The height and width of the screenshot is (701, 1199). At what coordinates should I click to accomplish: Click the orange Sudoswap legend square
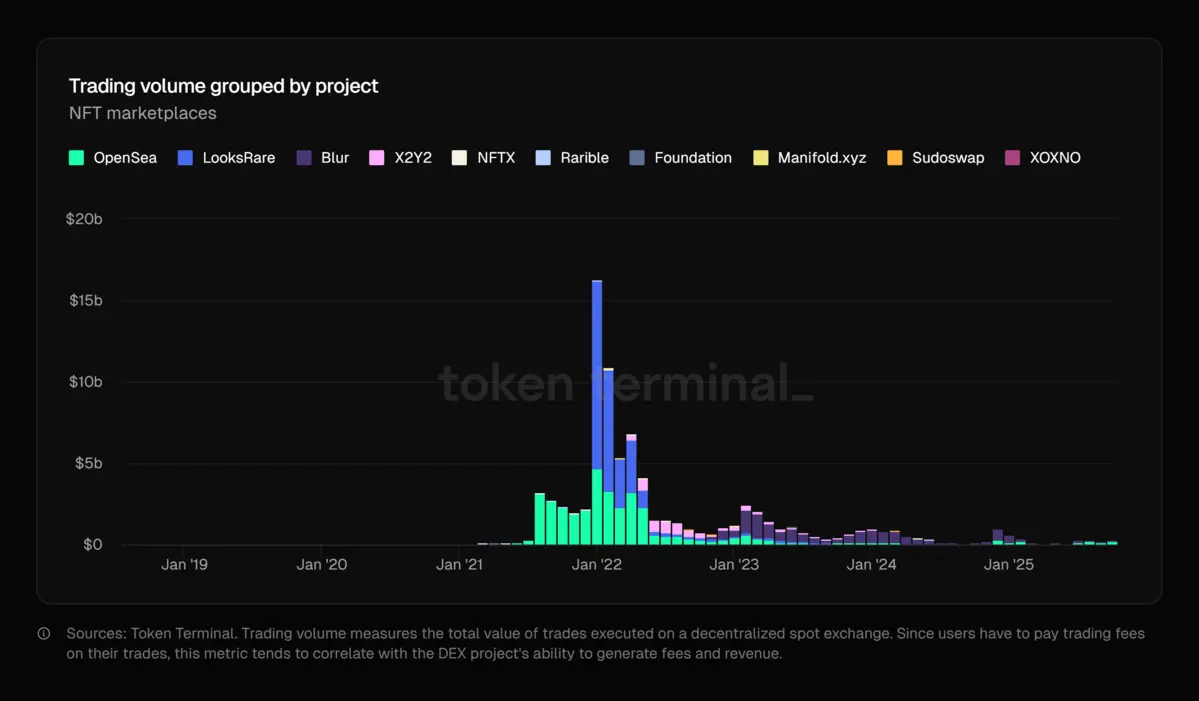pyautogui.click(x=895, y=158)
